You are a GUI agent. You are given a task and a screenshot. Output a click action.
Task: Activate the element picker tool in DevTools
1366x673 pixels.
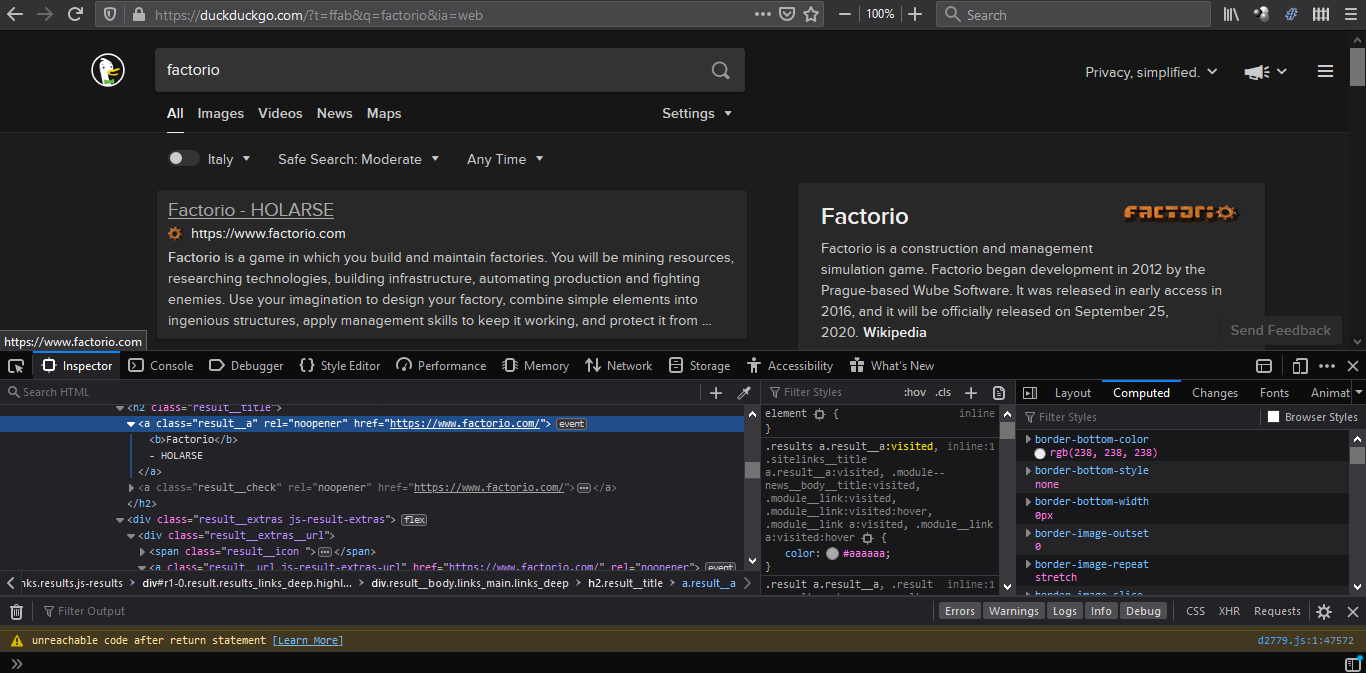(x=16, y=366)
